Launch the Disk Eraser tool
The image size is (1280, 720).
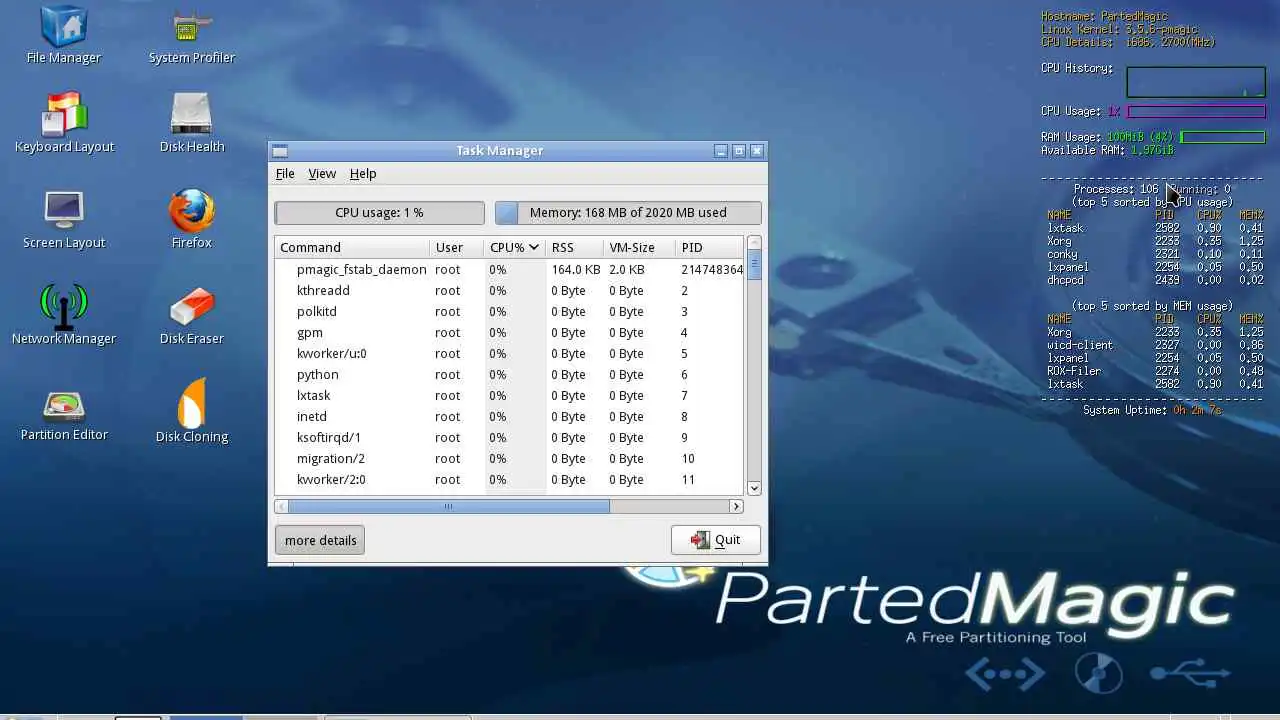(191, 316)
